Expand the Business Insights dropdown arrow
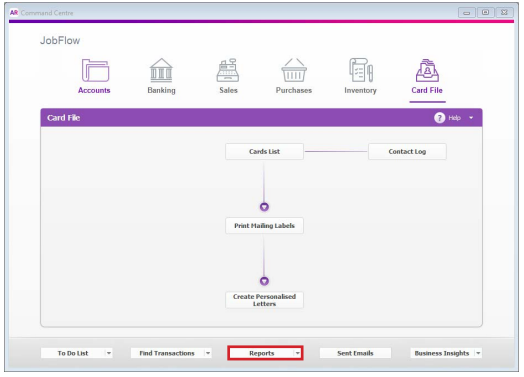524x377 pixels. [x=478, y=353]
